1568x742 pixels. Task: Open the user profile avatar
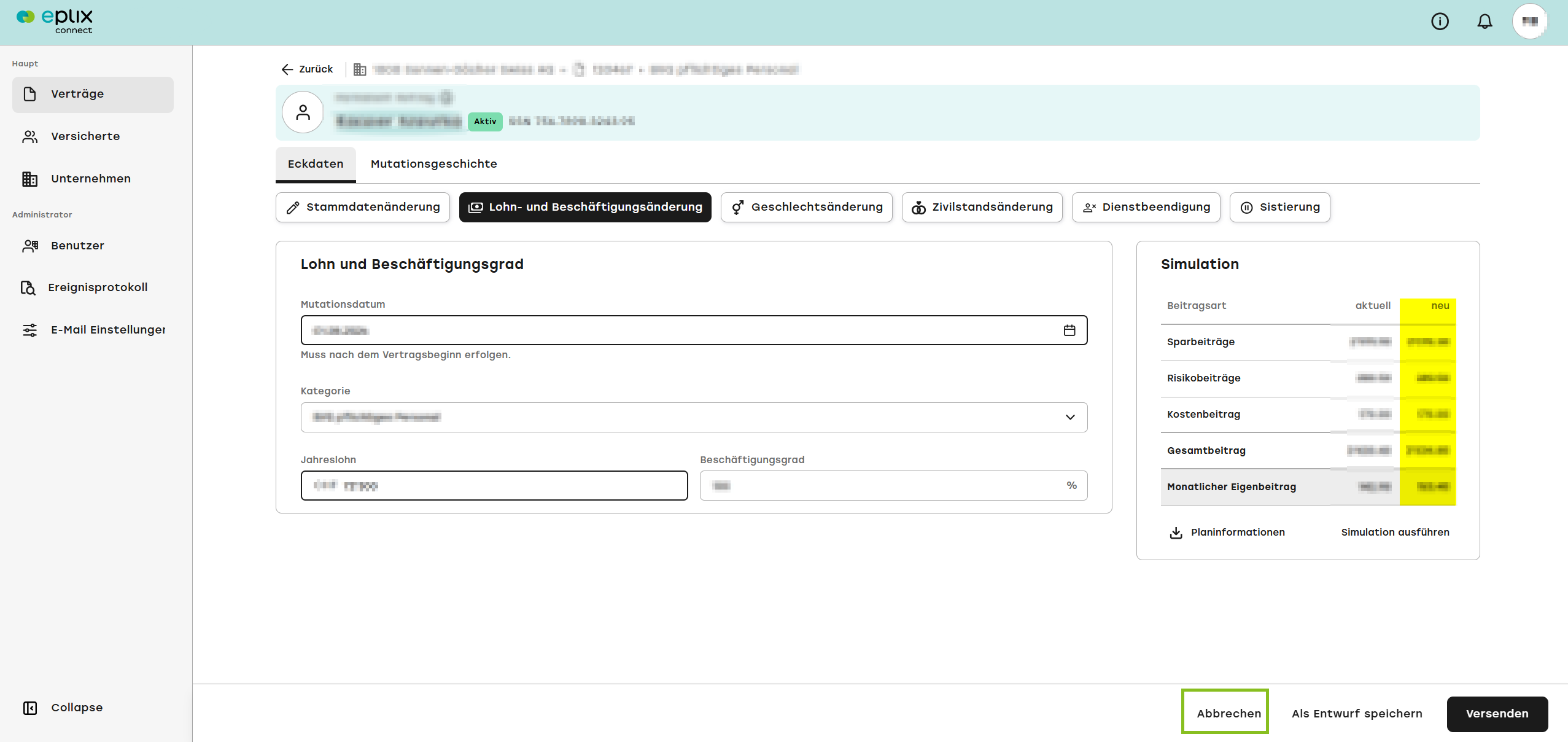(1530, 21)
